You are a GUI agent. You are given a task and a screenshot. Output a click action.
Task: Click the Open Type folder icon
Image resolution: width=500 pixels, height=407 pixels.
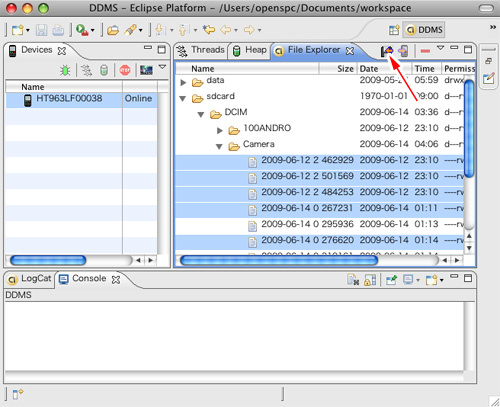click(113, 30)
